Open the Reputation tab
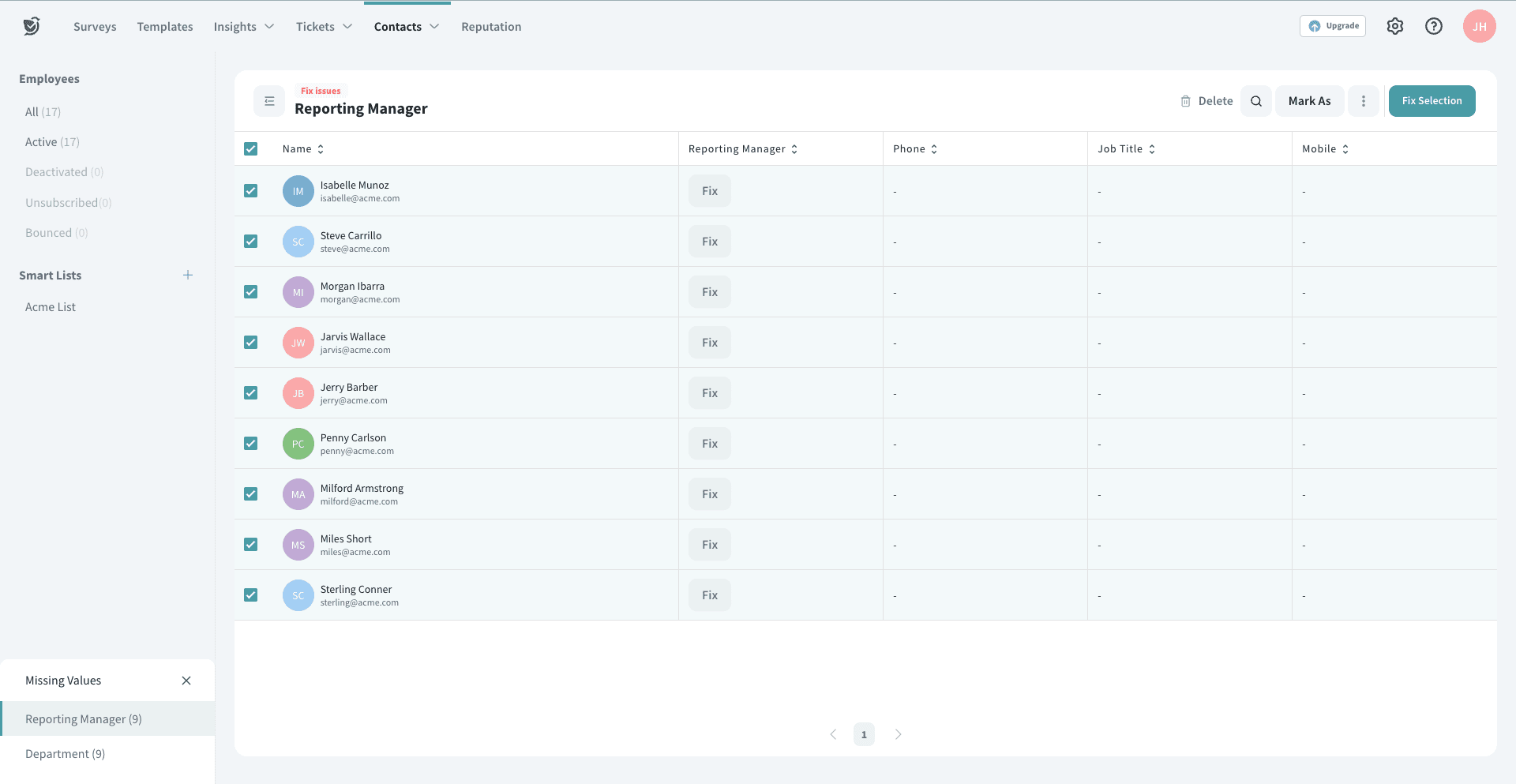The height and width of the screenshot is (784, 1516). pyautogui.click(x=491, y=27)
